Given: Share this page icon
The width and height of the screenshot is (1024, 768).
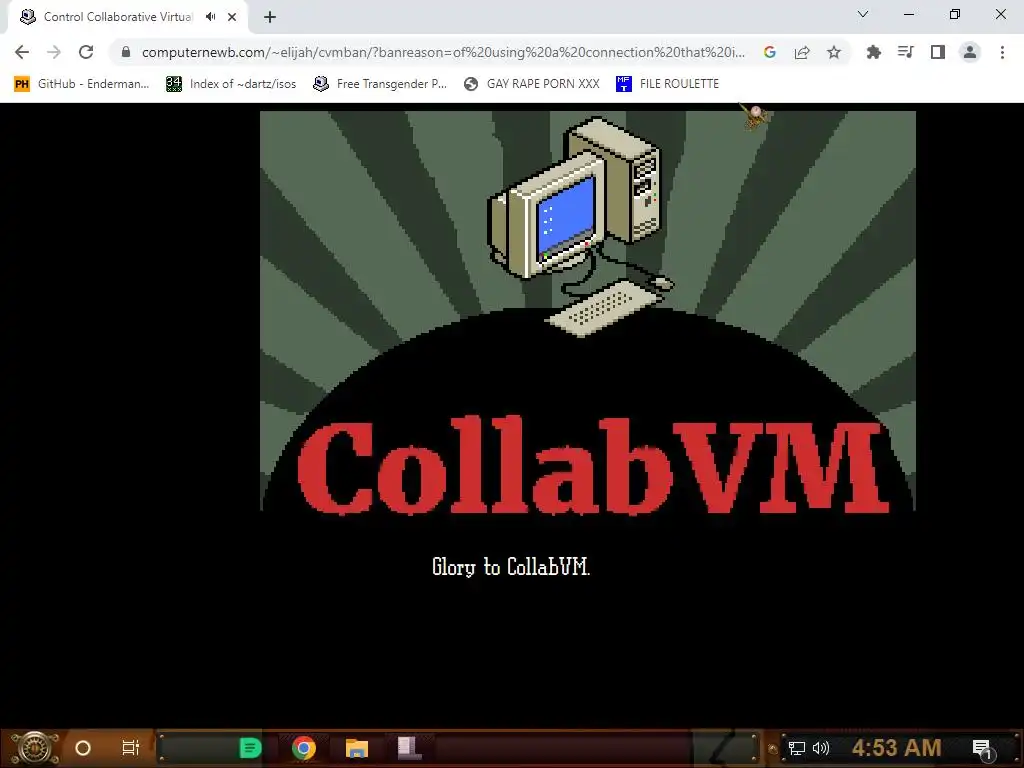Looking at the screenshot, I should pyautogui.click(x=802, y=52).
